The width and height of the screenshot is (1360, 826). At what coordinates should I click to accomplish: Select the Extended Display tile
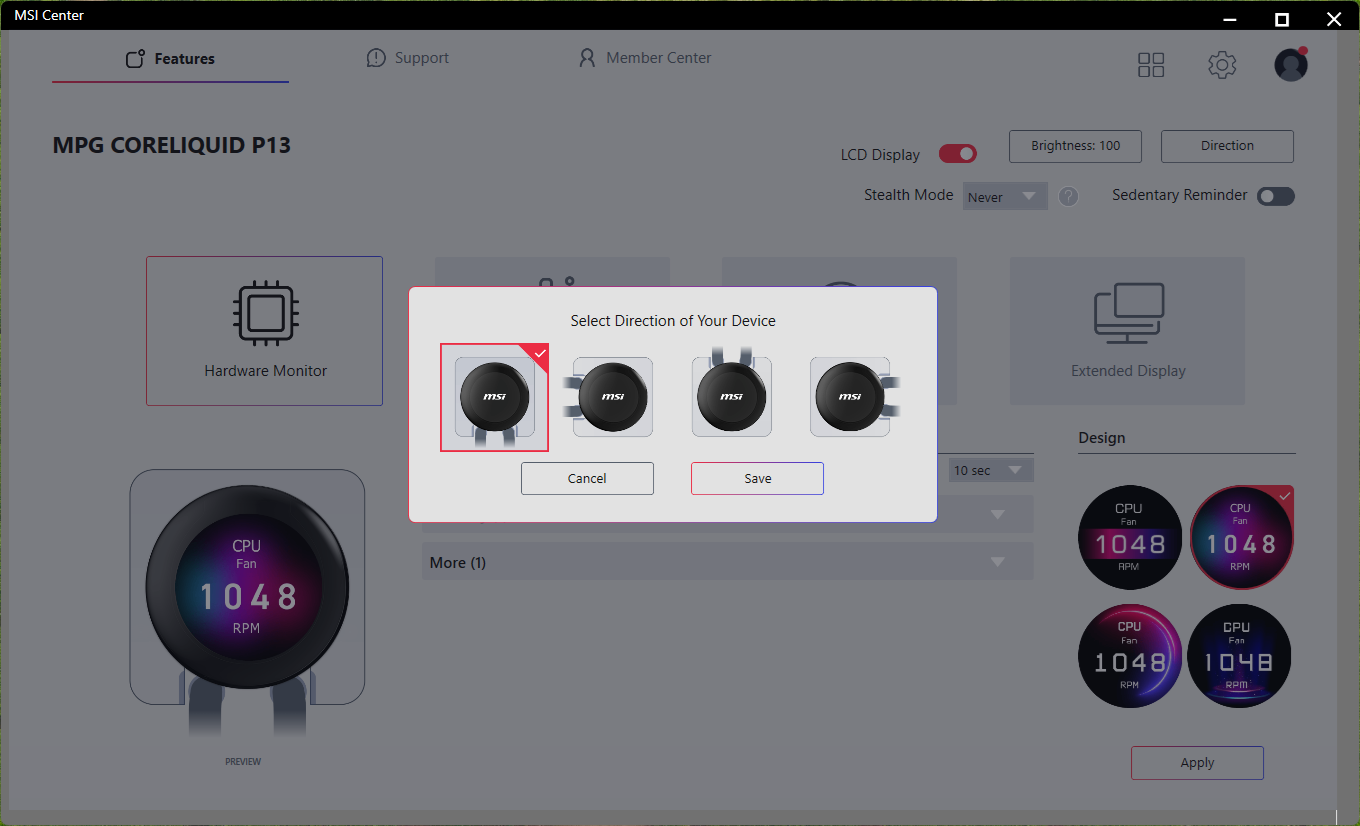[x=1128, y=331]
